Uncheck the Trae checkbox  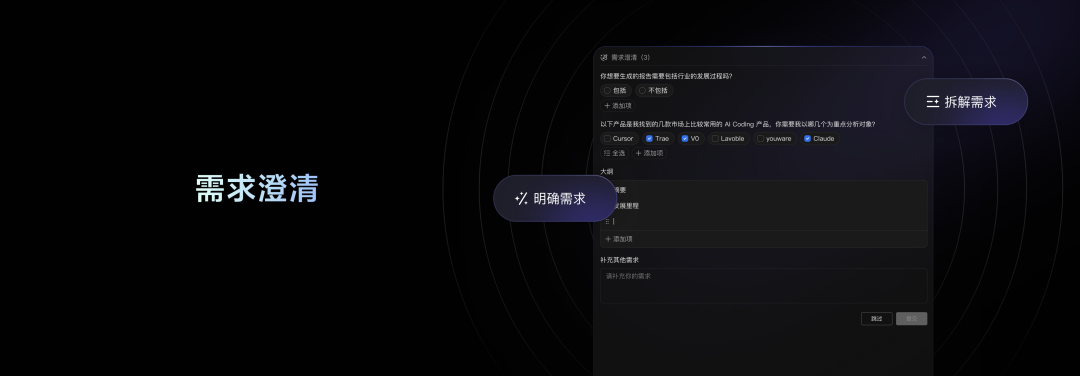coord(649,138)
